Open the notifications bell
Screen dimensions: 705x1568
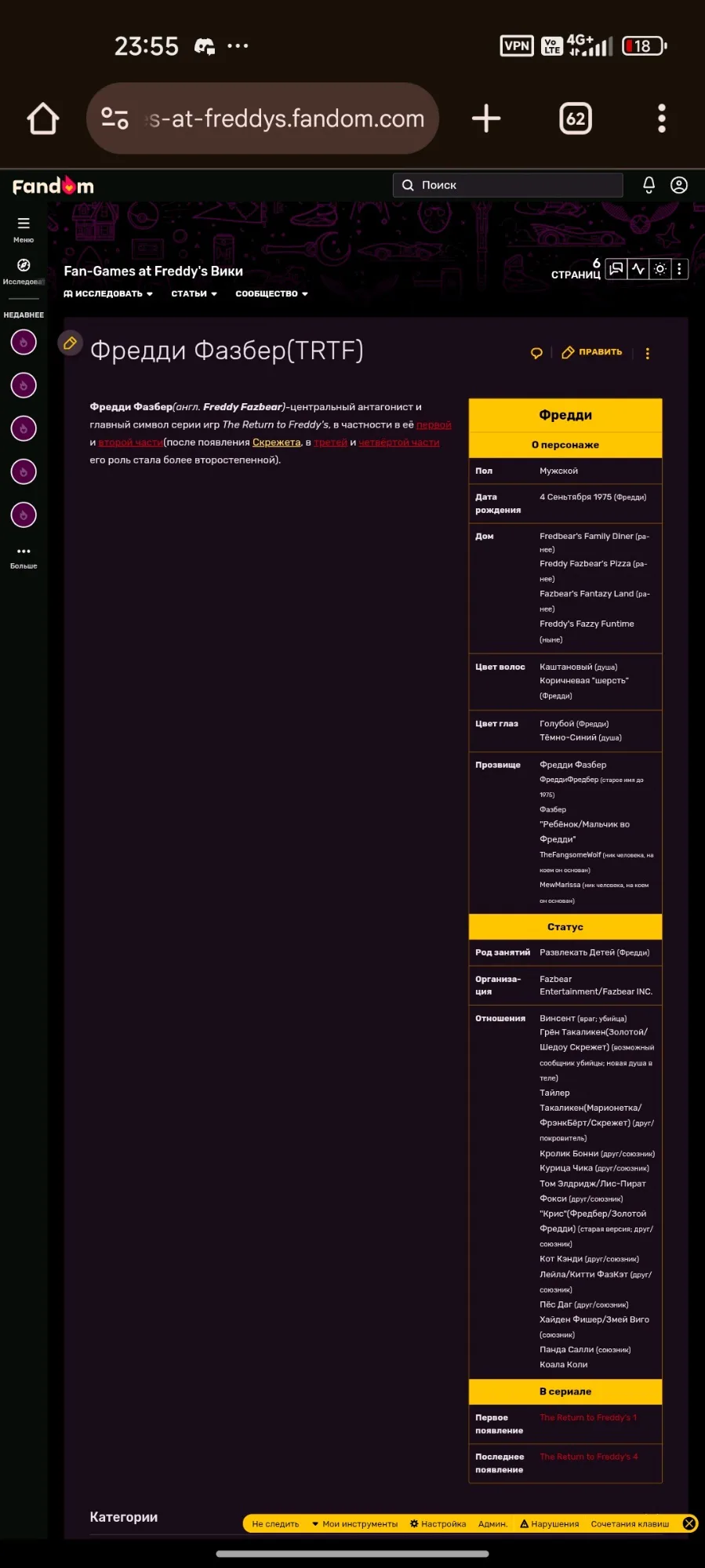[x=649, y=185]
